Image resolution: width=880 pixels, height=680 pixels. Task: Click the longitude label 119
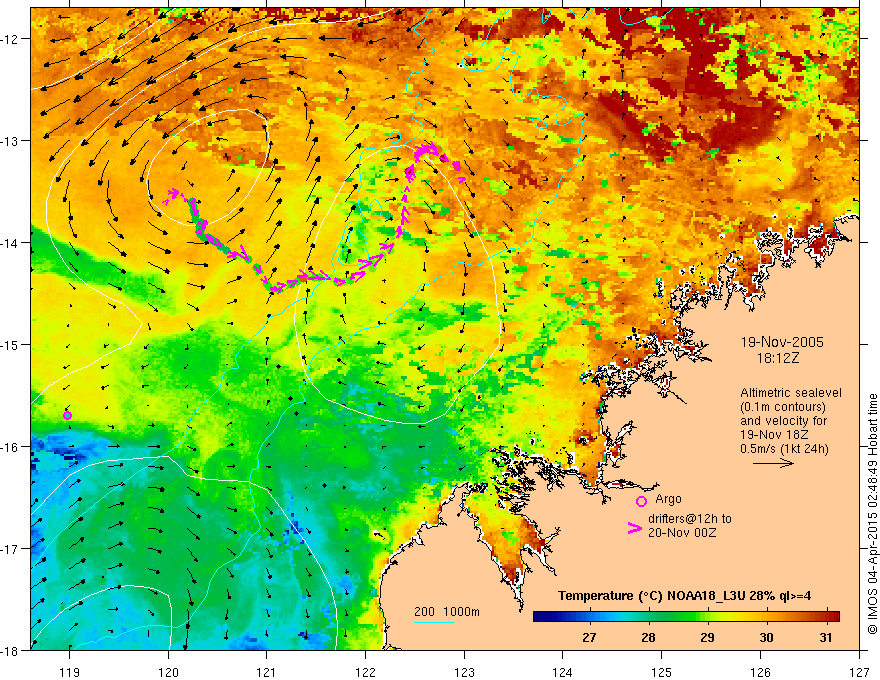(70, 672)
